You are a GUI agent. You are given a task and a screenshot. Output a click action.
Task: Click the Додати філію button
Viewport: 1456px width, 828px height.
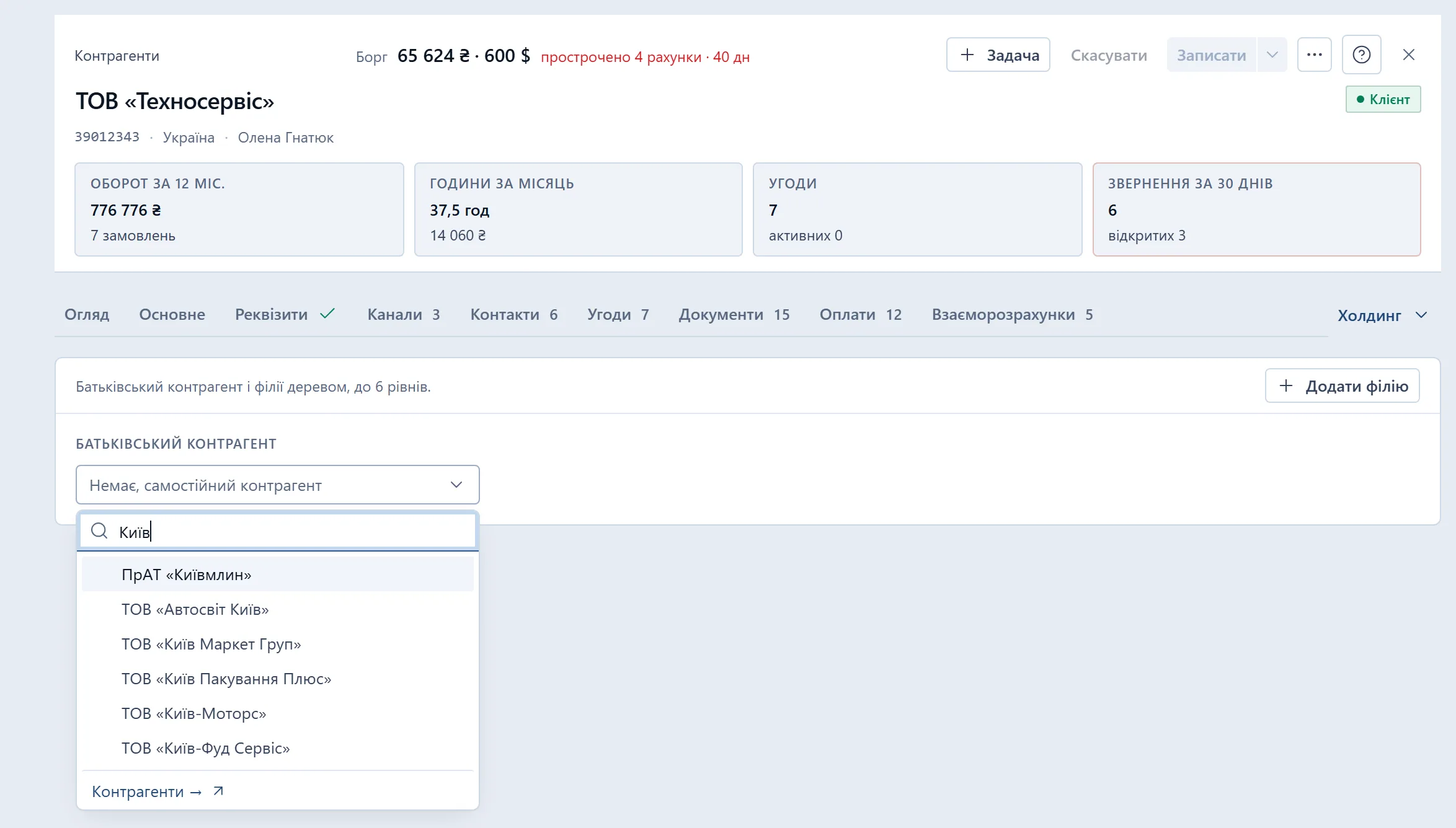pos(1342,385)
